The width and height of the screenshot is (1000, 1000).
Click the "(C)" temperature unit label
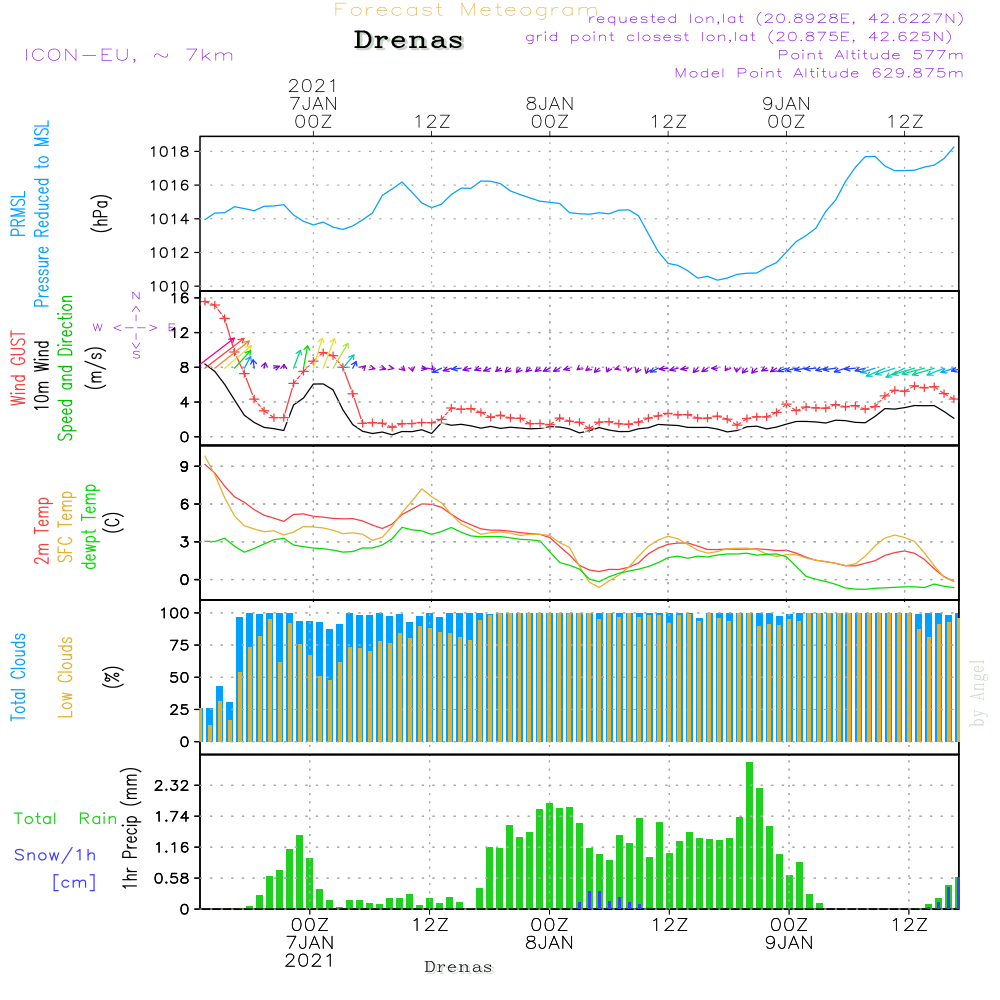(114, 522)
